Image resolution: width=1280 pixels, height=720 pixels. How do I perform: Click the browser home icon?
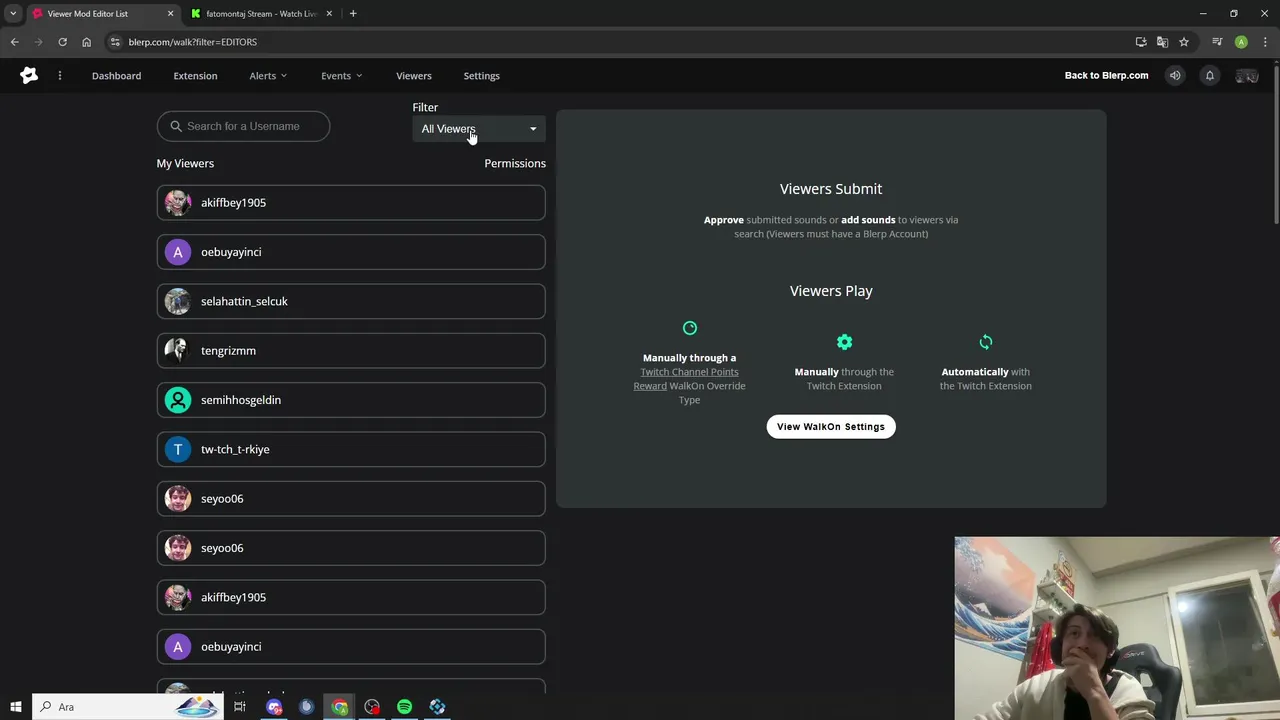pos(86,42)
